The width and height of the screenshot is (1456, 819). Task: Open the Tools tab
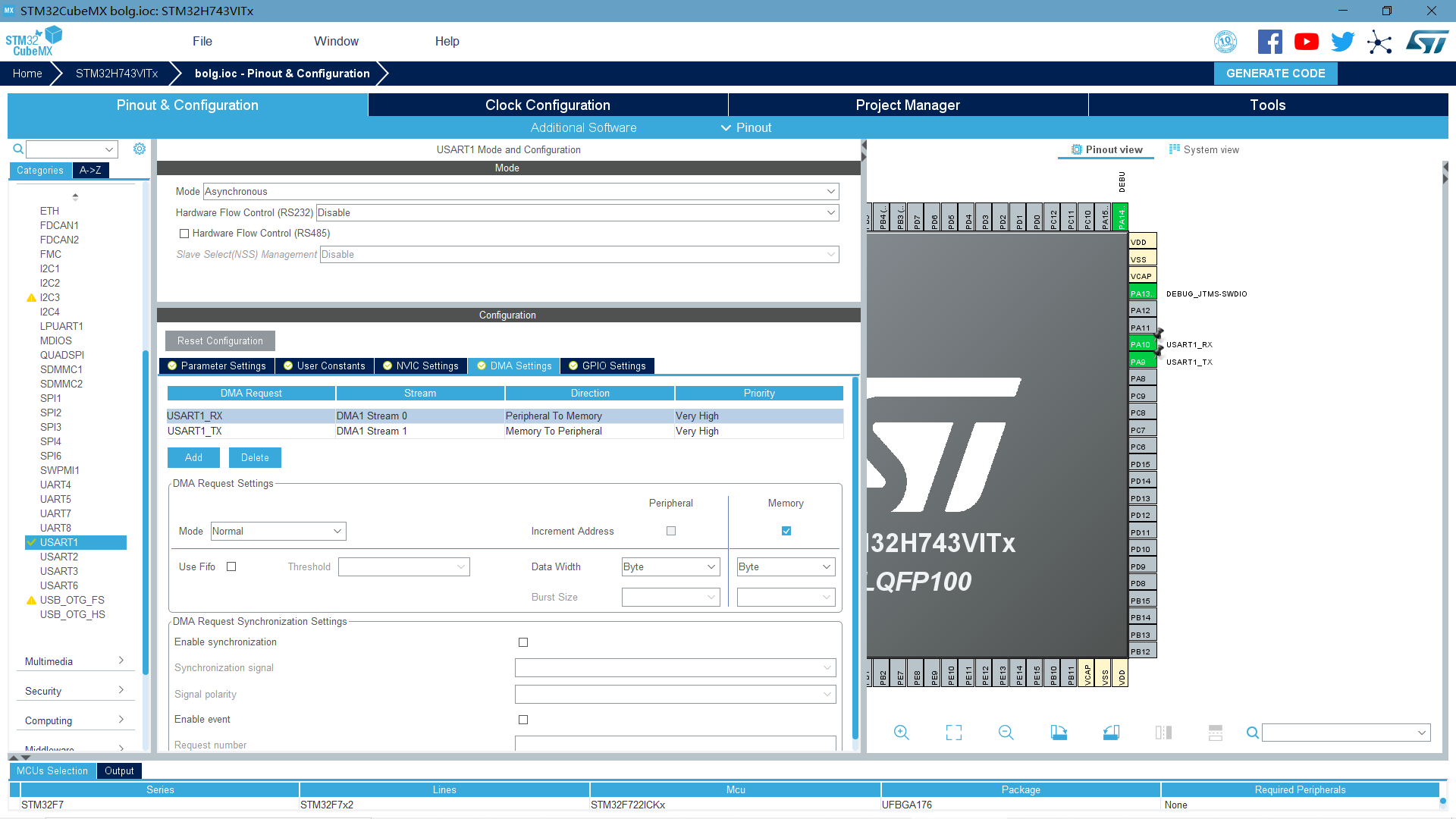[1268, 105]
